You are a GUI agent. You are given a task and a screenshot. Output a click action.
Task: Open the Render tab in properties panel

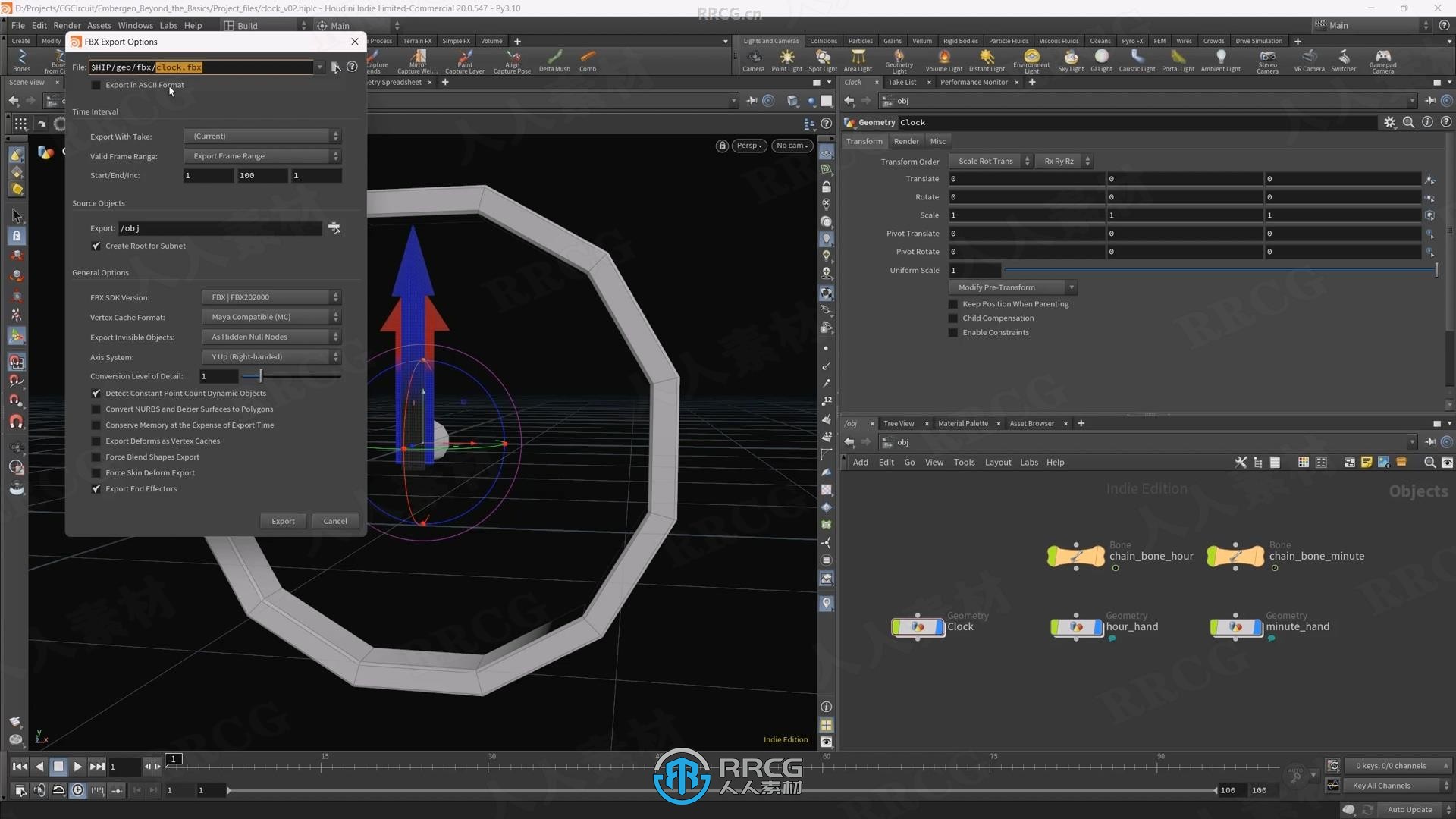905,140
